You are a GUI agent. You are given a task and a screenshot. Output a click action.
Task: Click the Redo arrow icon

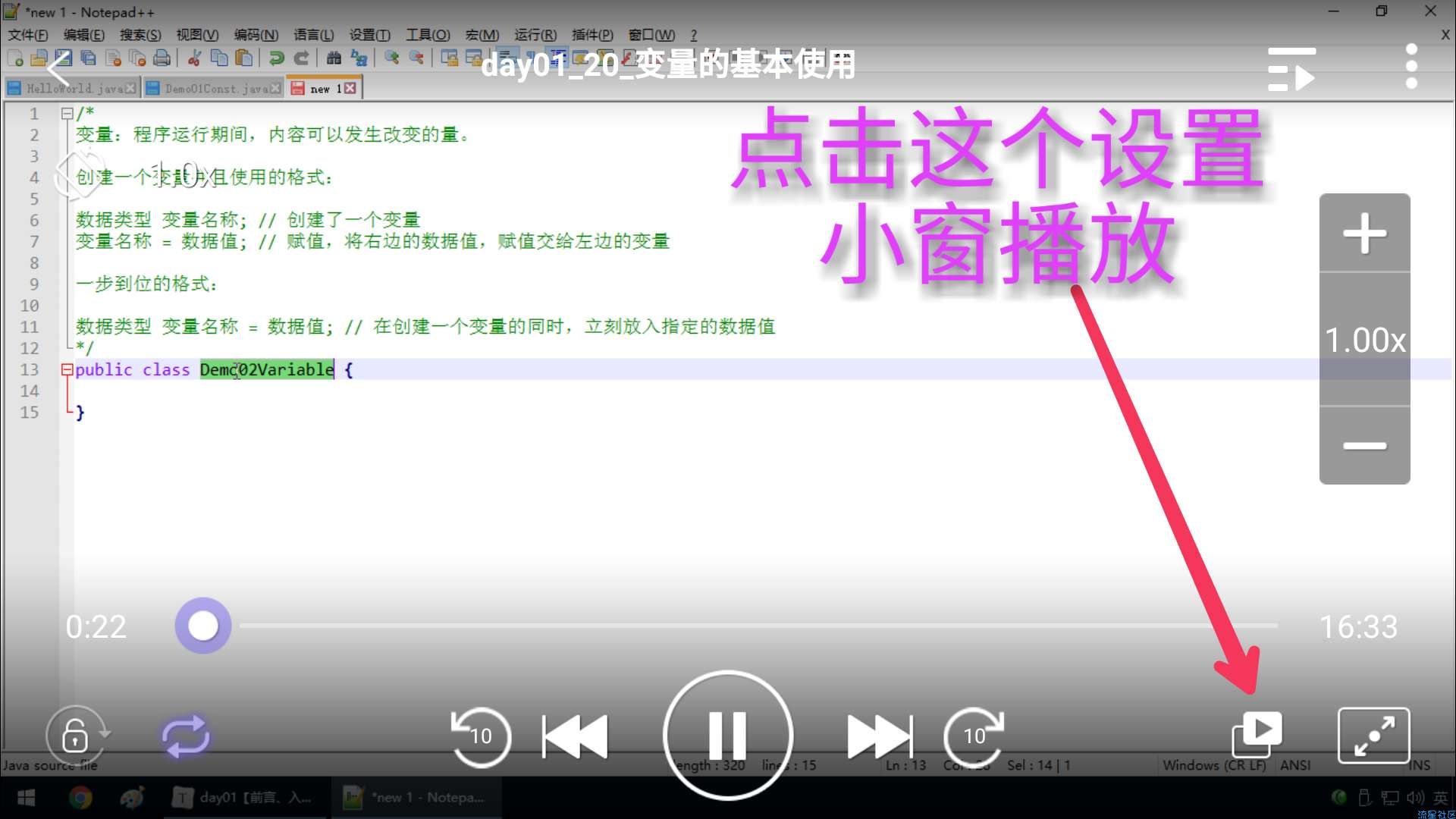pyautogui.click(x=301, y=58)
